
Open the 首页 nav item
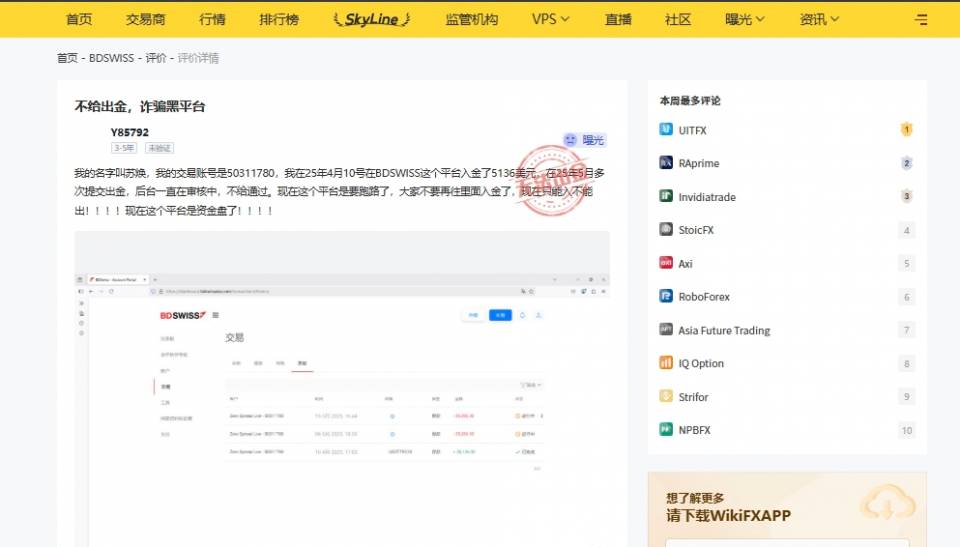(79, 20)
